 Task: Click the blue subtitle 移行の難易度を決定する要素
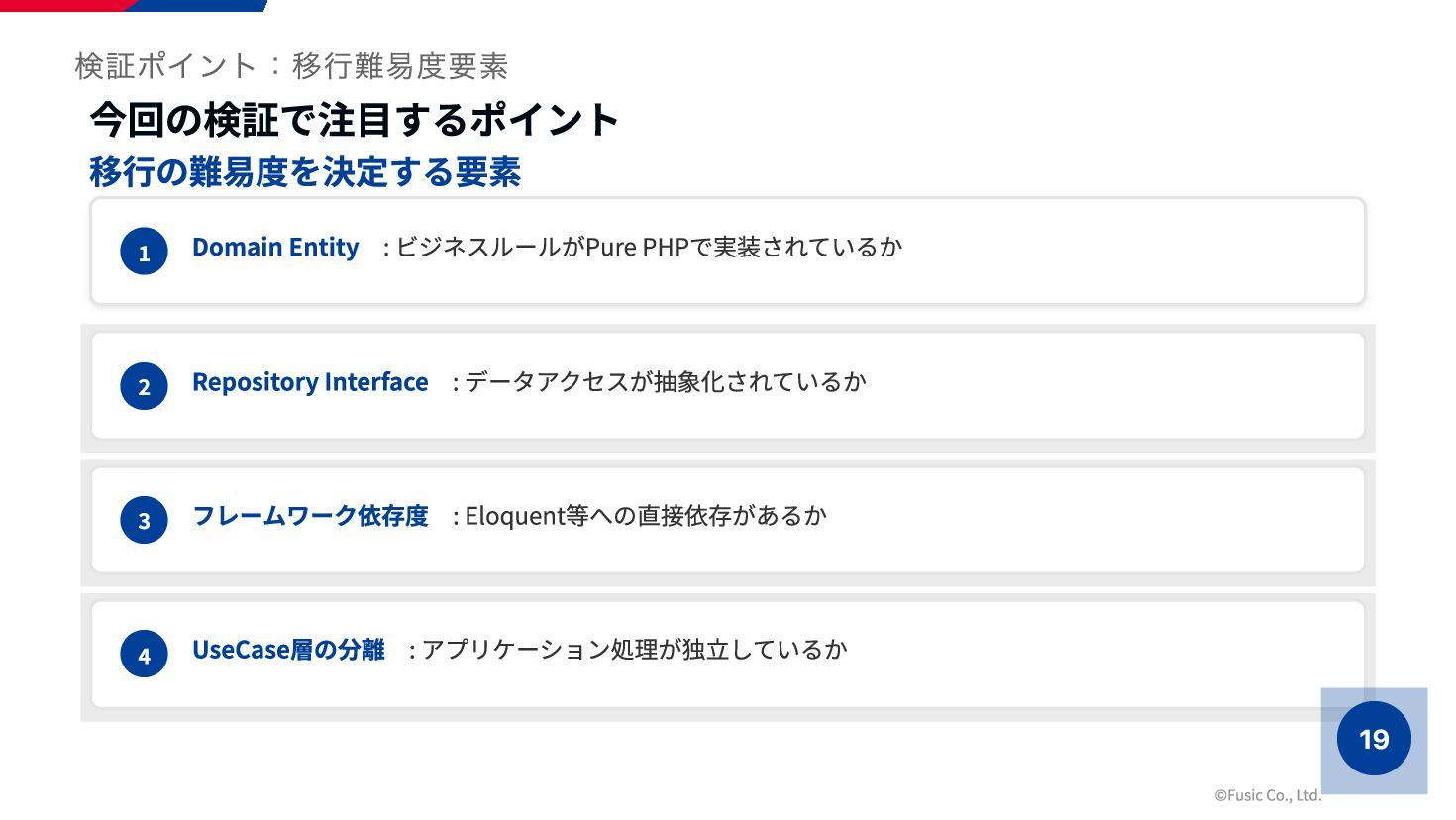click(x=305, y=172)
